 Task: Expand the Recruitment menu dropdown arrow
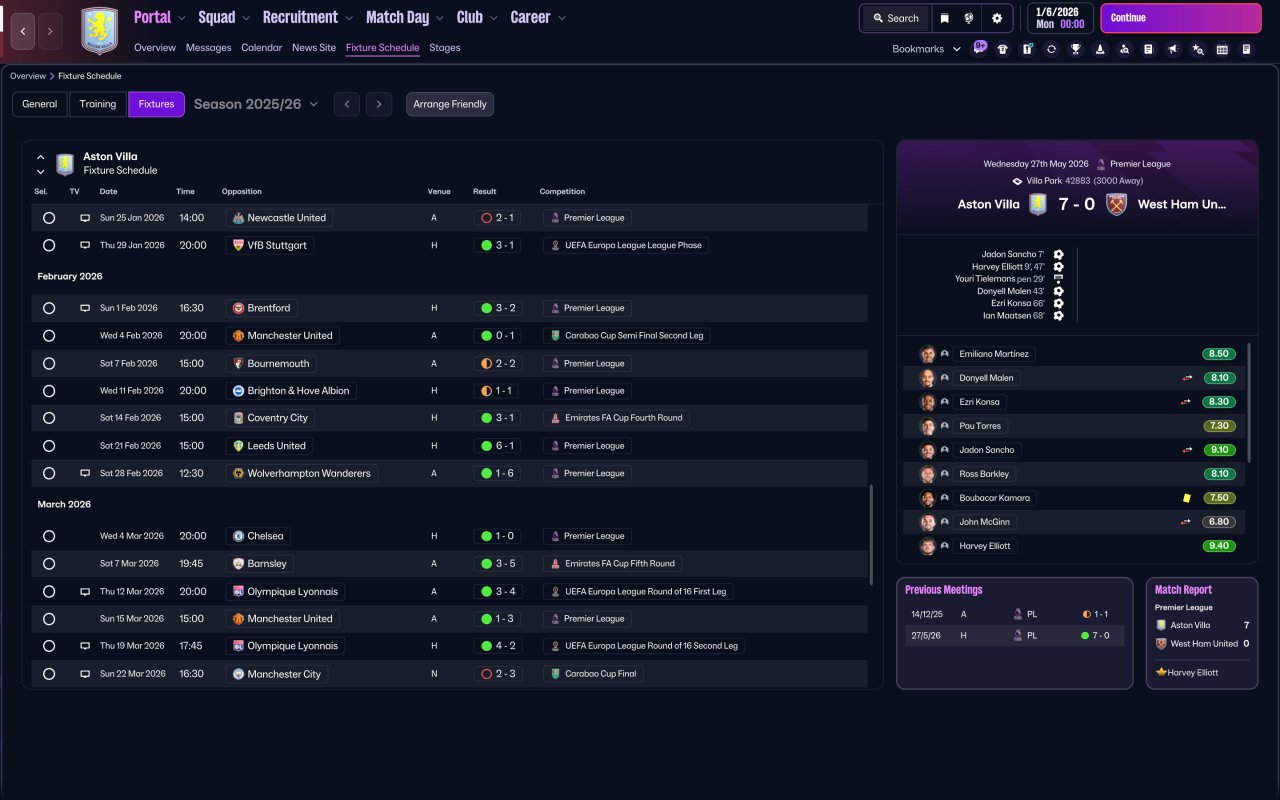[x=348, y=18]
